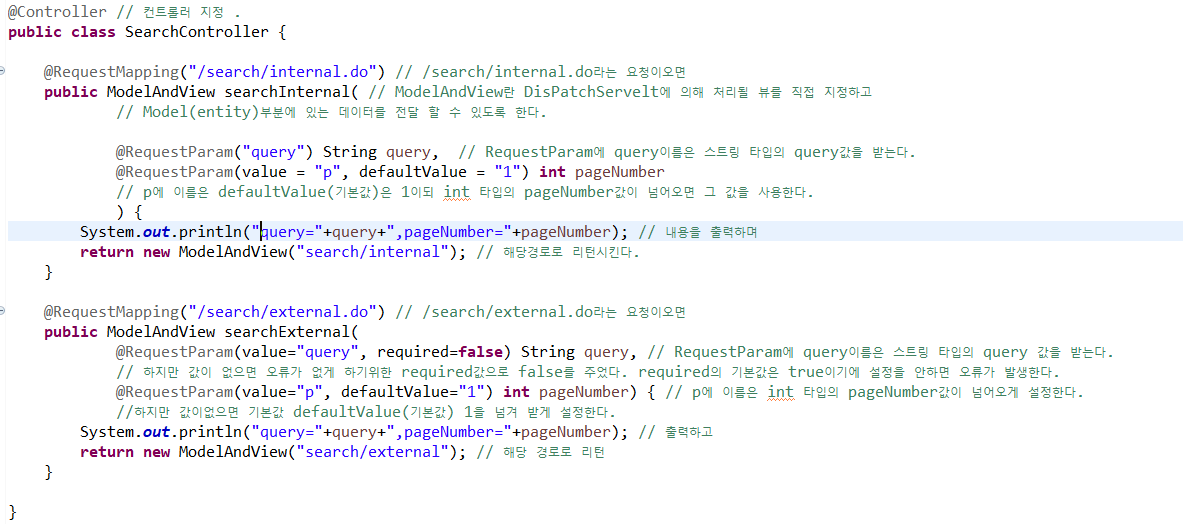This screenshot has height=524, width=1183.
Task: Click the highlighted System.out.println line in searchInternal
Action: pos(595,232)
